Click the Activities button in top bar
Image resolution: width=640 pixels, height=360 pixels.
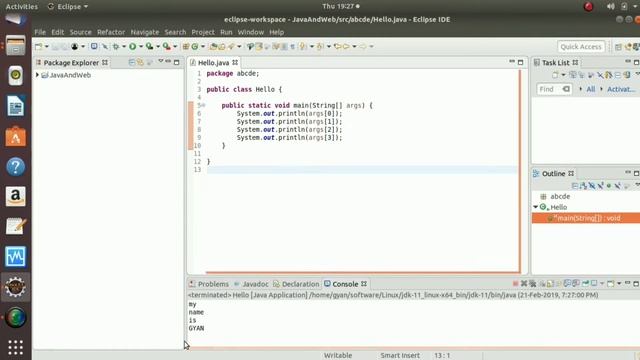coord(22,7)
